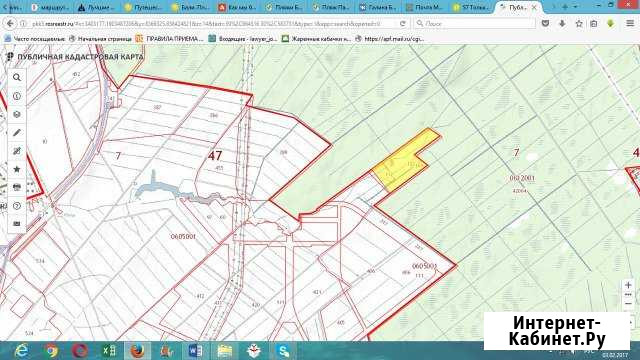
Task: Bookmark this page with the star icon
Action: (579, 24)
